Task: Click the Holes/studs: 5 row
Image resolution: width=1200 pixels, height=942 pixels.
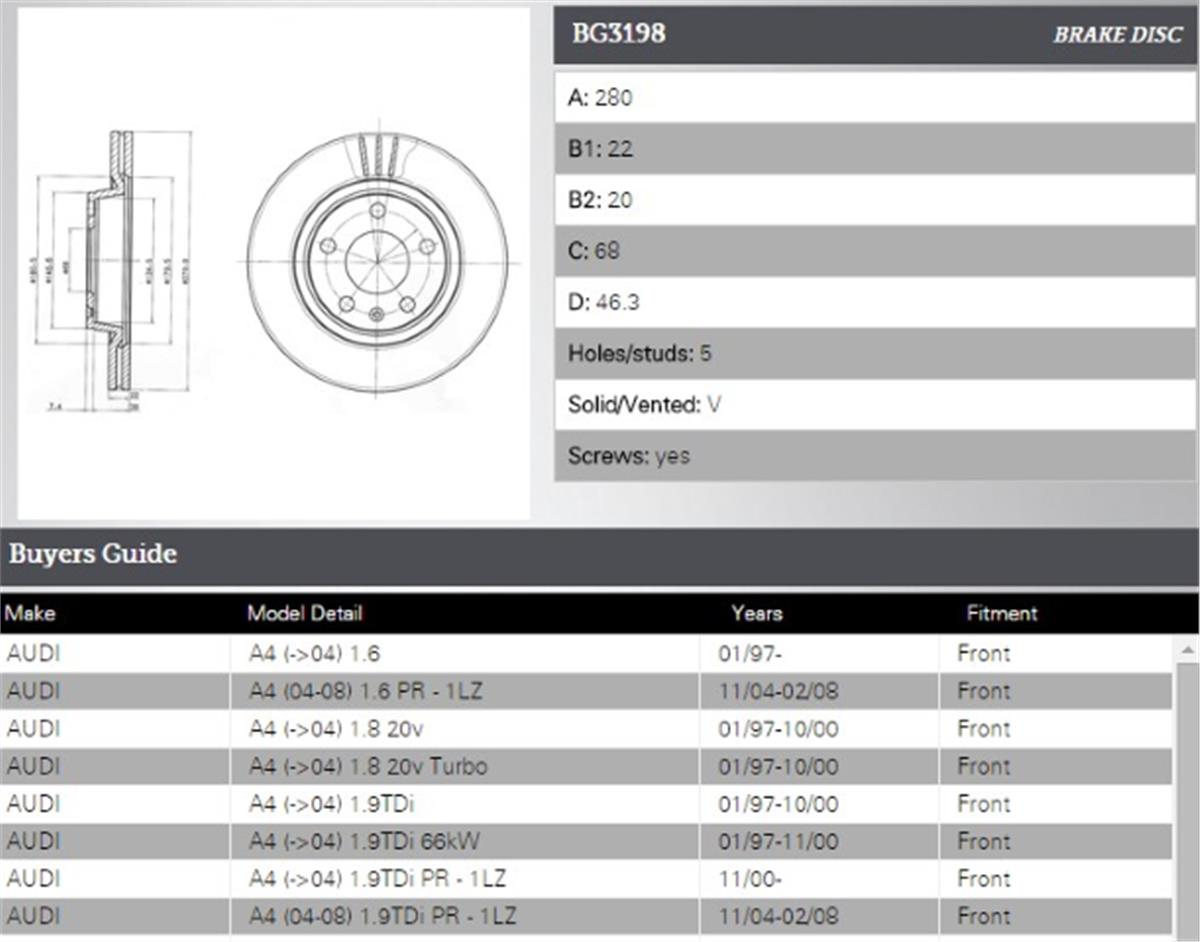Action: [x=875, y=353]
